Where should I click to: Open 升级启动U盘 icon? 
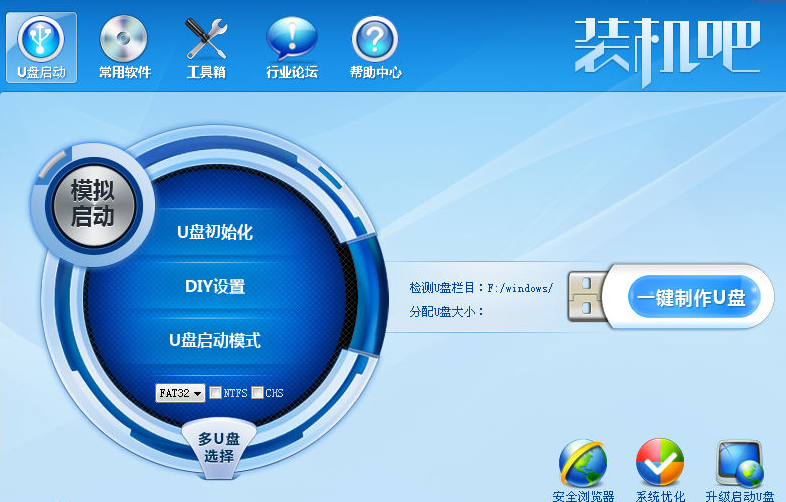(740, 471)
